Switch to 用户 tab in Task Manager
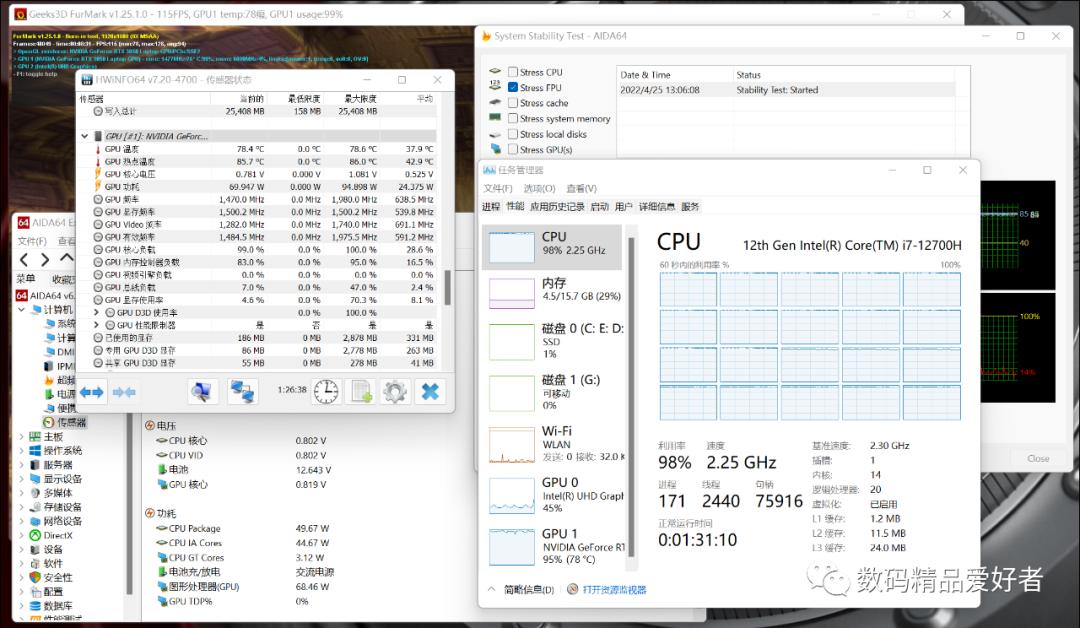 [623, 207]
